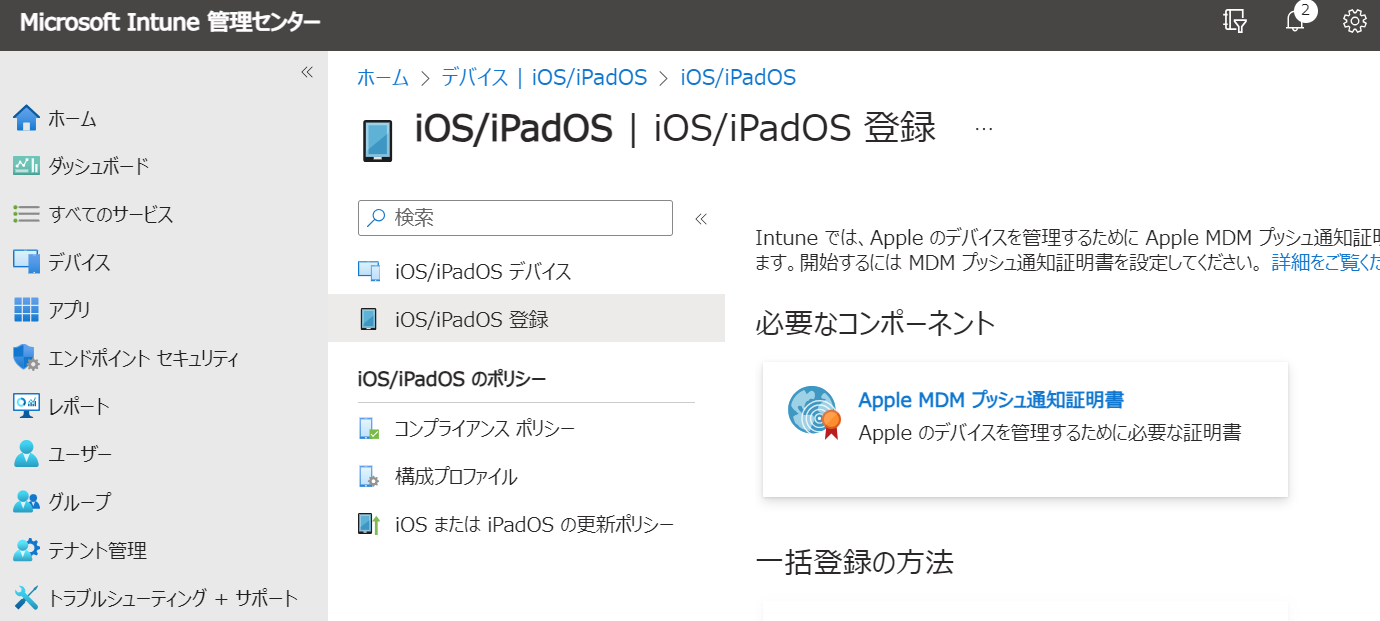Open the notifications bell icon
Viewport: 1380px width, 621px height.
point(1295,20)
